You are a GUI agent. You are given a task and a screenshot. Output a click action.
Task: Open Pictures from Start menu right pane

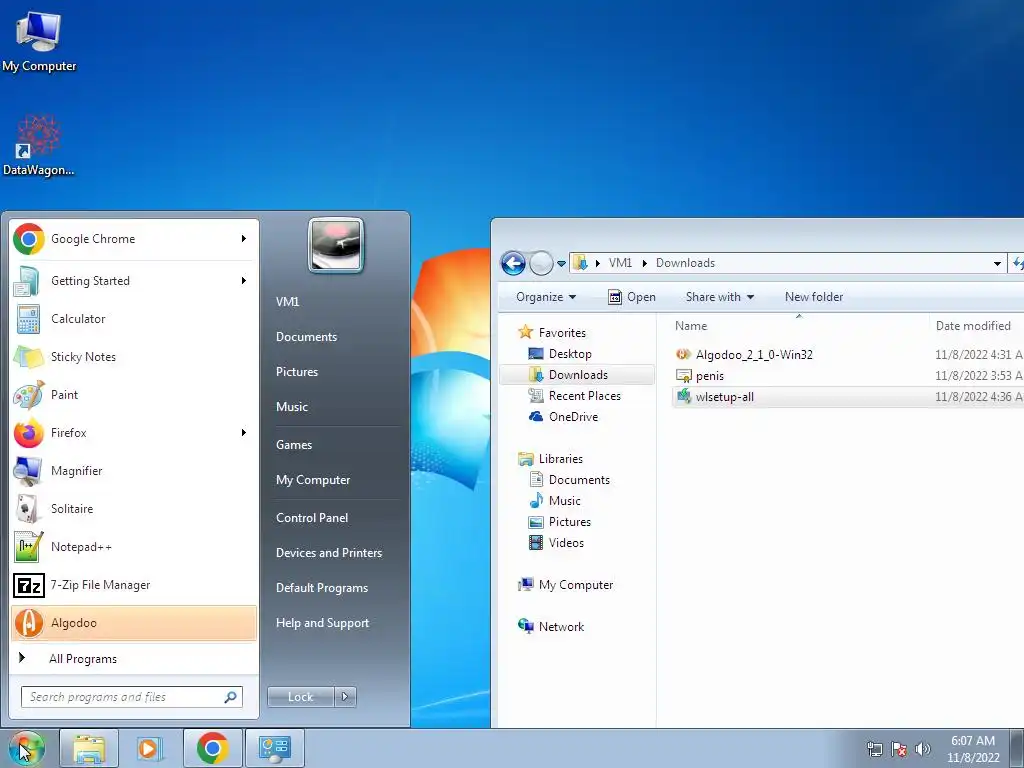(x=296, y=372)
